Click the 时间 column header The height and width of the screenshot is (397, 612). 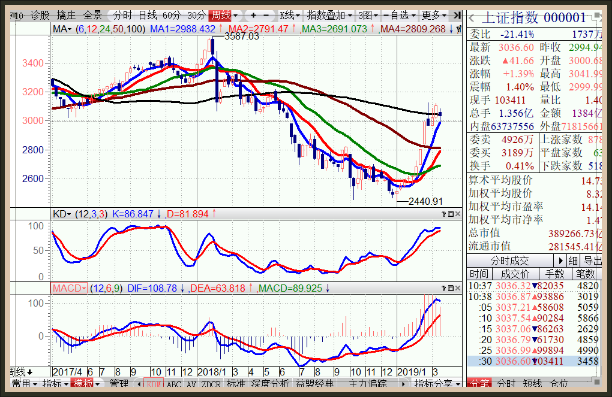pyautogui.click(x=479, y=274)
